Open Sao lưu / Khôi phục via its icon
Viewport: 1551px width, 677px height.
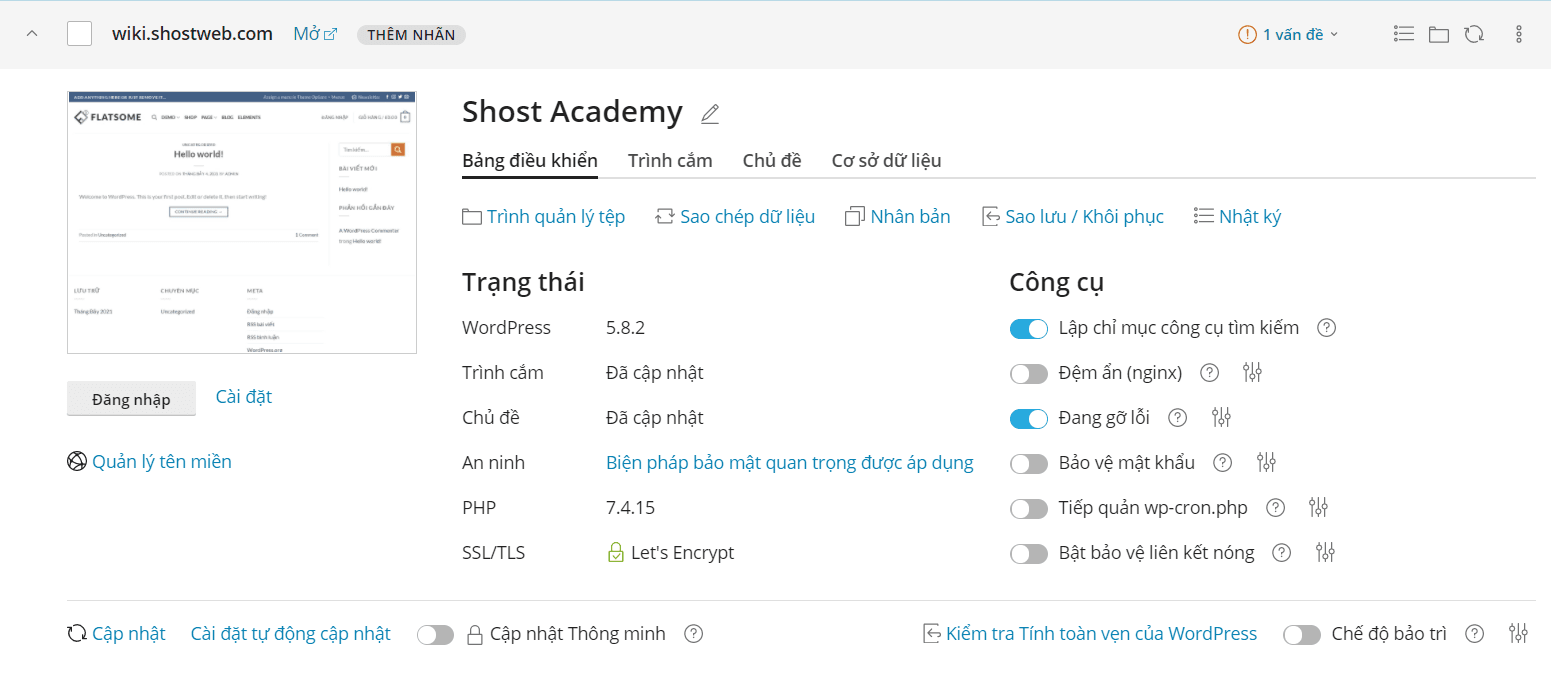990,215
